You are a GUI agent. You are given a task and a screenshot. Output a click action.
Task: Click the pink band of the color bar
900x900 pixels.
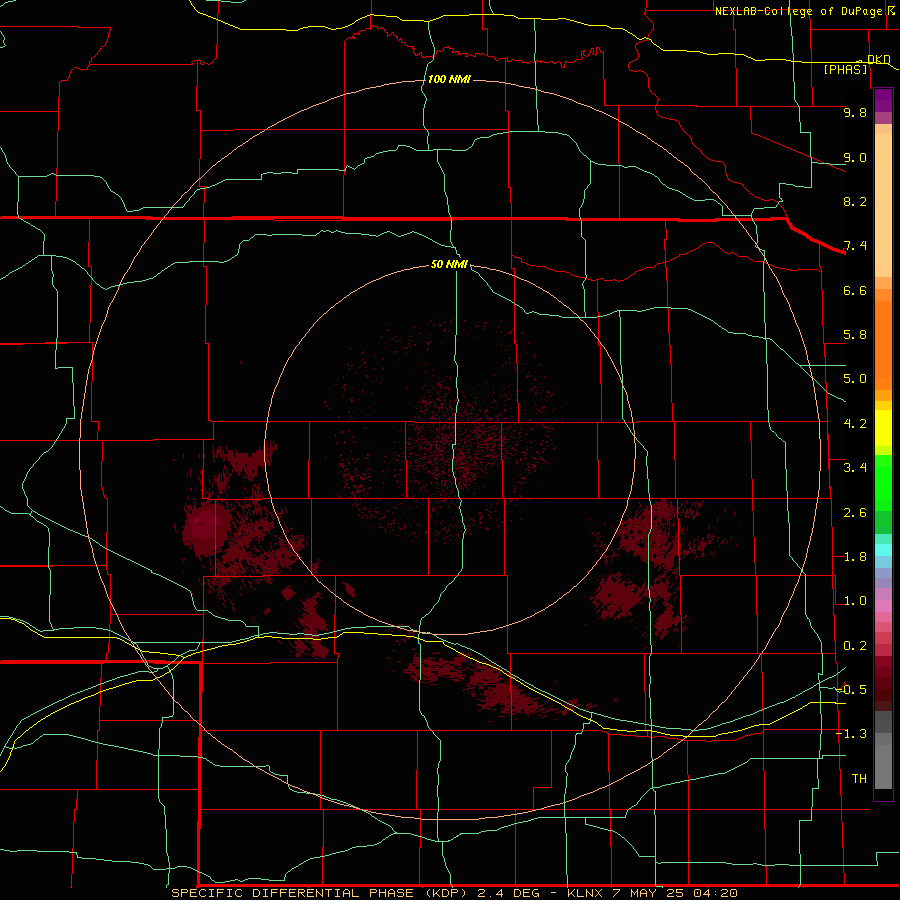click(883, 606)
